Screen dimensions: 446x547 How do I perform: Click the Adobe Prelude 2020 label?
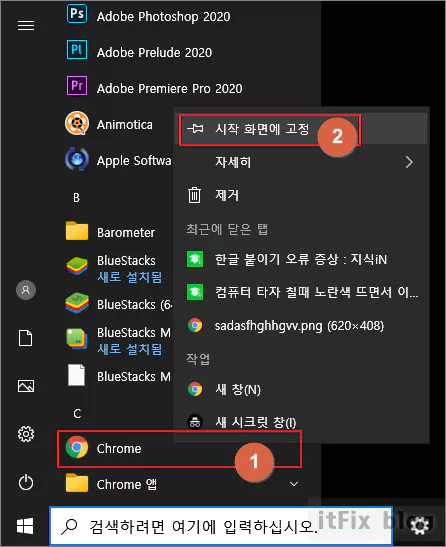pyautogui.click(x=155, y=52)
